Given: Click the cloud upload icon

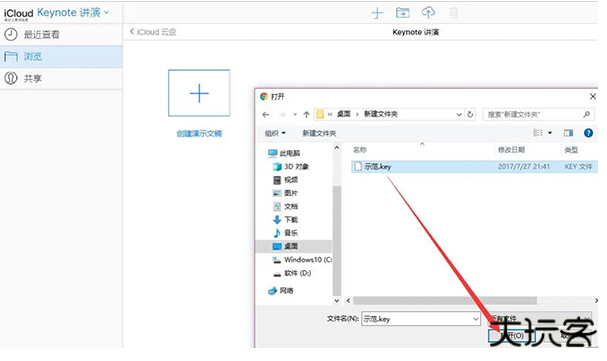Looking at the screenshot, I should pyautogui.click(x=428, y=13).
